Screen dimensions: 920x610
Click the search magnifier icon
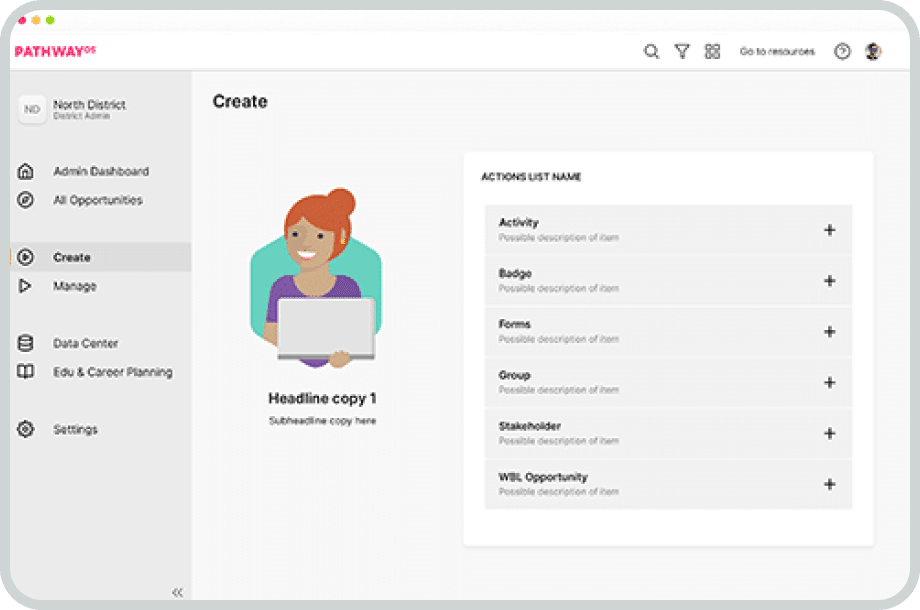click(x=651, y=52)
